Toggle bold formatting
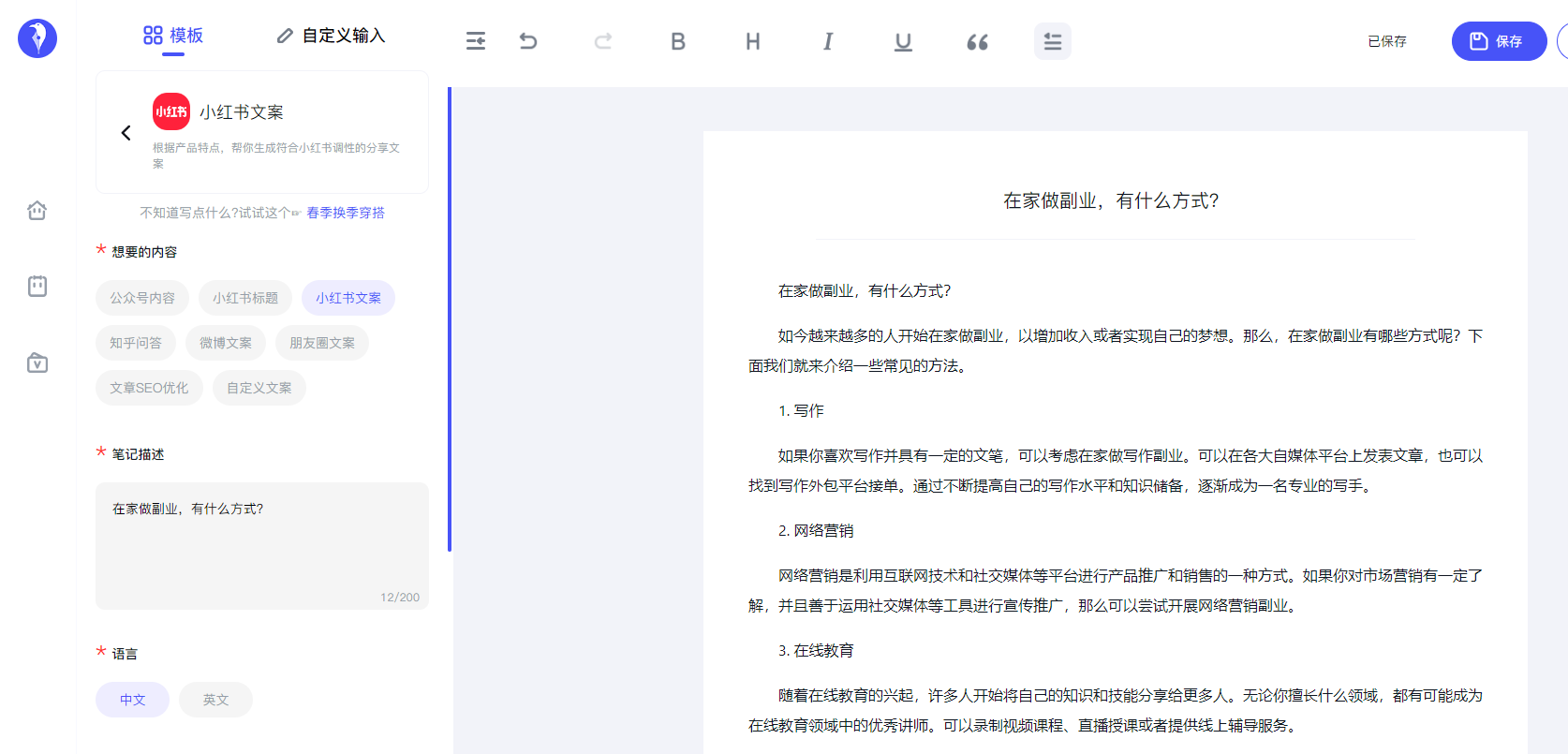This screenshot has width=1568, height=754. click(678, 41)
